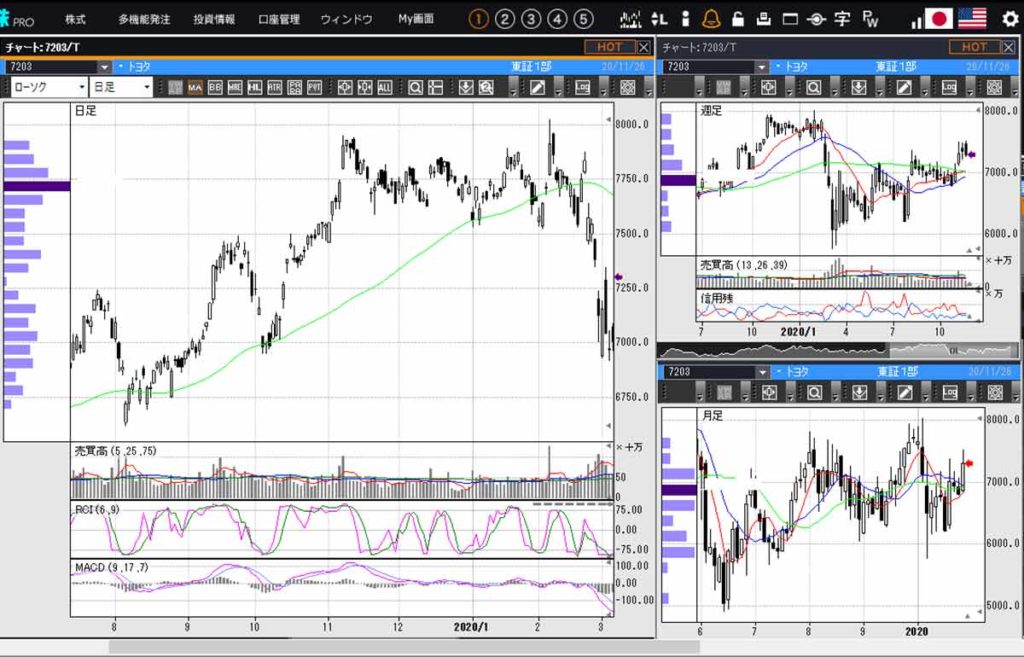Viewport: 1024px width, 657px height.
Task: Click the Japan flag market icon
Action: pos(939,19)
